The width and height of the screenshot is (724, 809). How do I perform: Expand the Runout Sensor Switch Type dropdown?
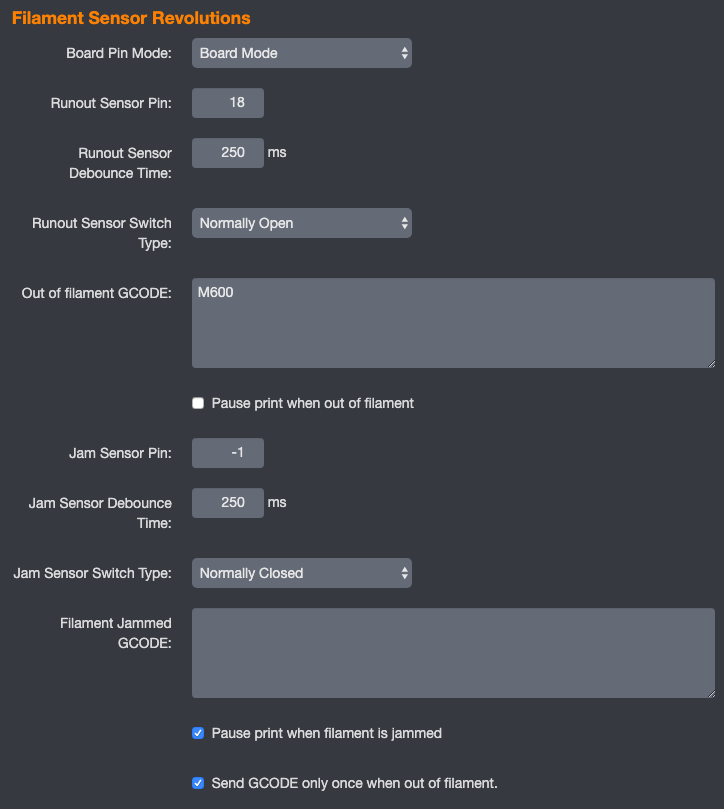[301, 223]
